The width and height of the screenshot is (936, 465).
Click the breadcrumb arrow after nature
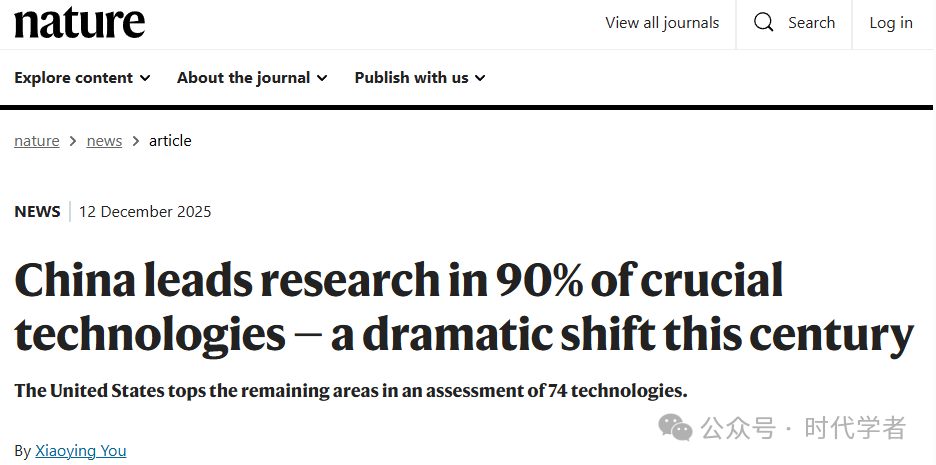click(73, 141)
